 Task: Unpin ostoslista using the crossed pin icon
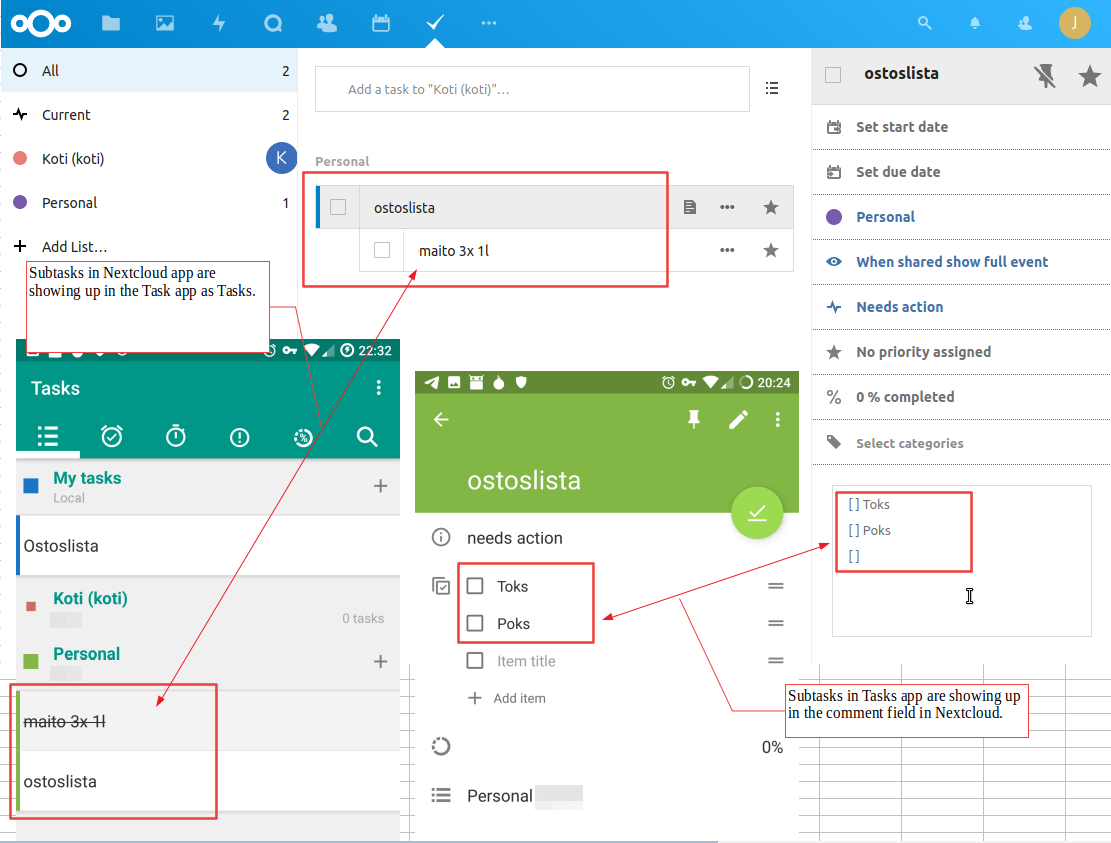pos(1044,73)
